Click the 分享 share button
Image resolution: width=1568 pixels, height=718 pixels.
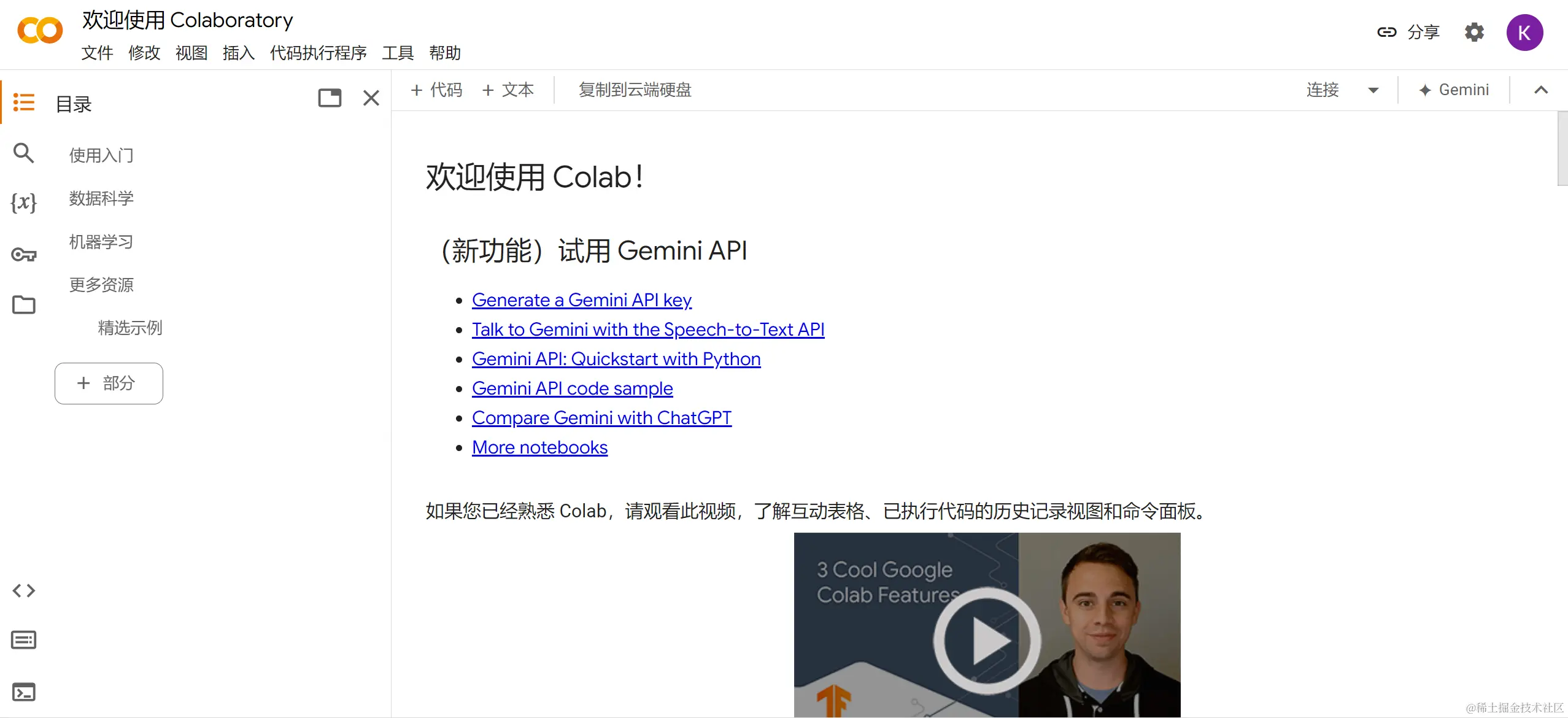pyautogui.click(x=1409, y=32)
